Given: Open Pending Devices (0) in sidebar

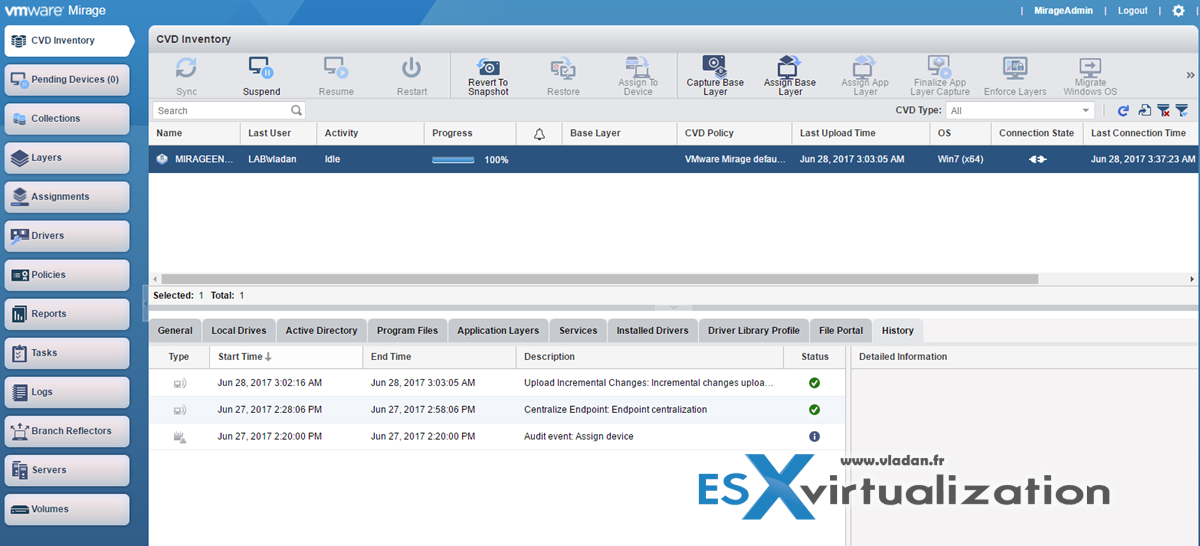Looking at the screenshot, I should (67, 80).
